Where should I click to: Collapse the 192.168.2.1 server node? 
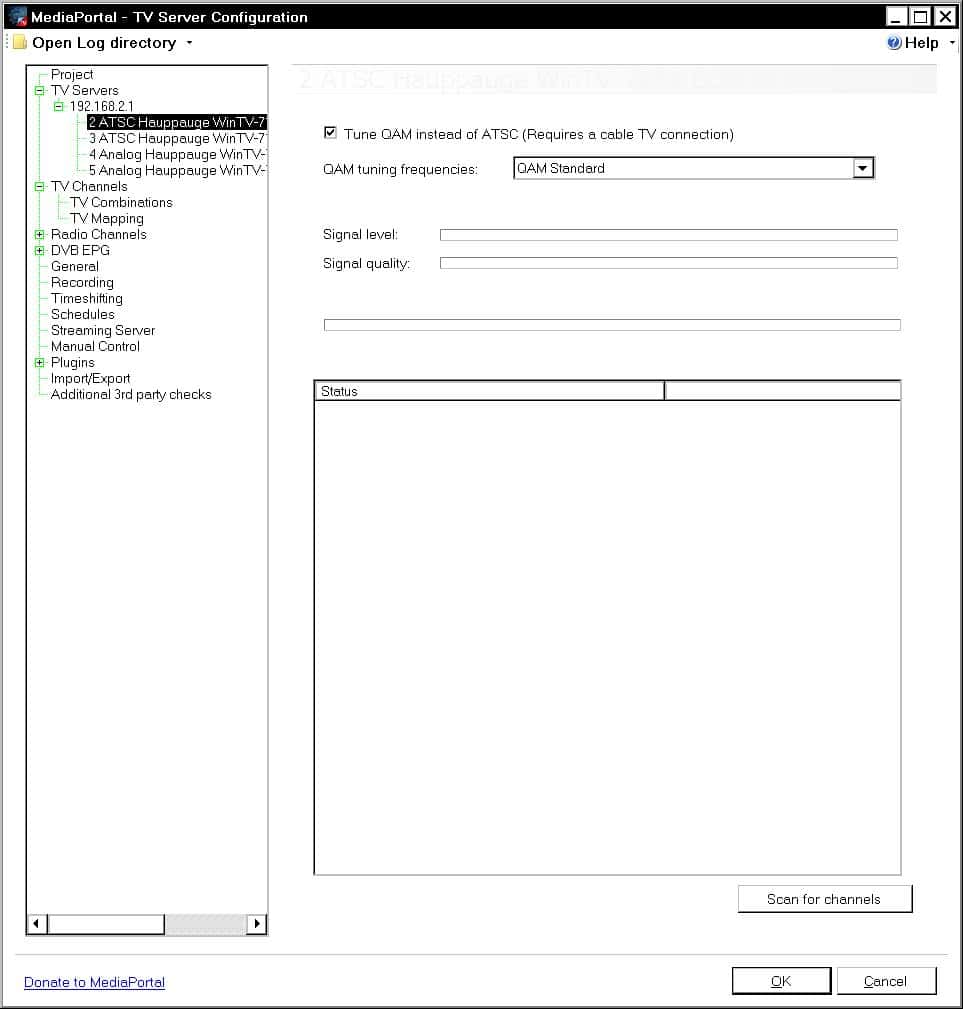(x=59, y=107)
